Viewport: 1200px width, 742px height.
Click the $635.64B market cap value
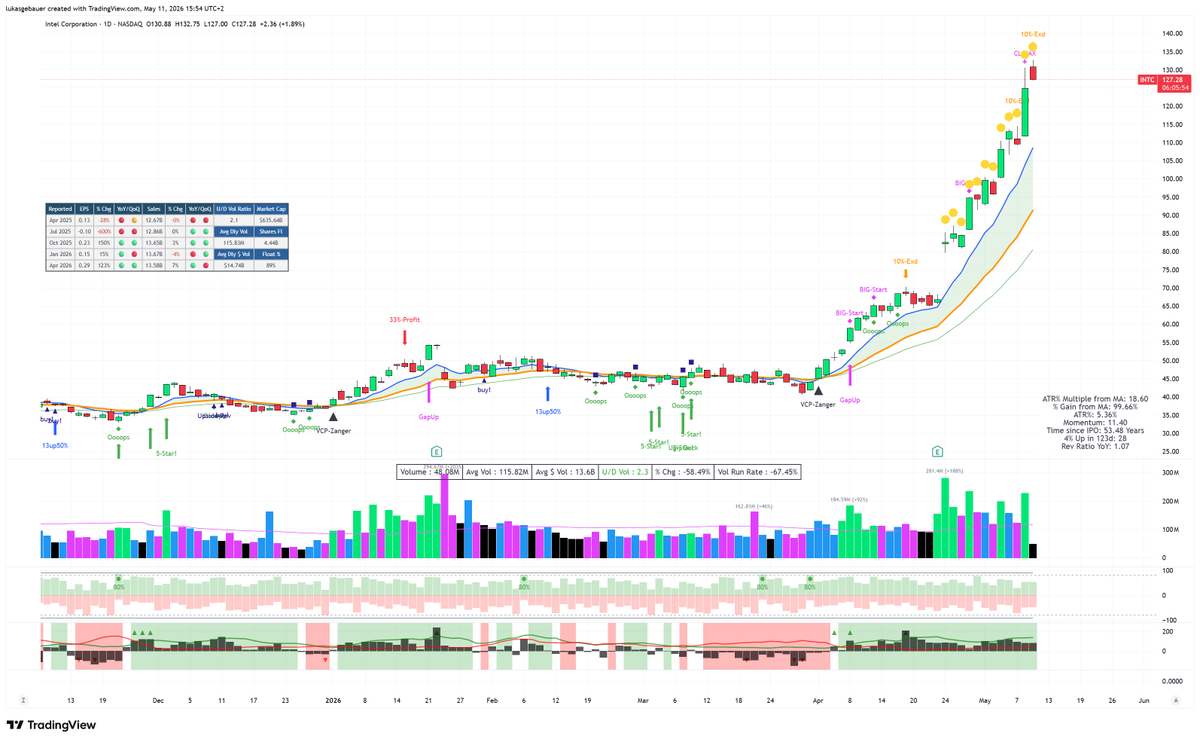point(271,220)
